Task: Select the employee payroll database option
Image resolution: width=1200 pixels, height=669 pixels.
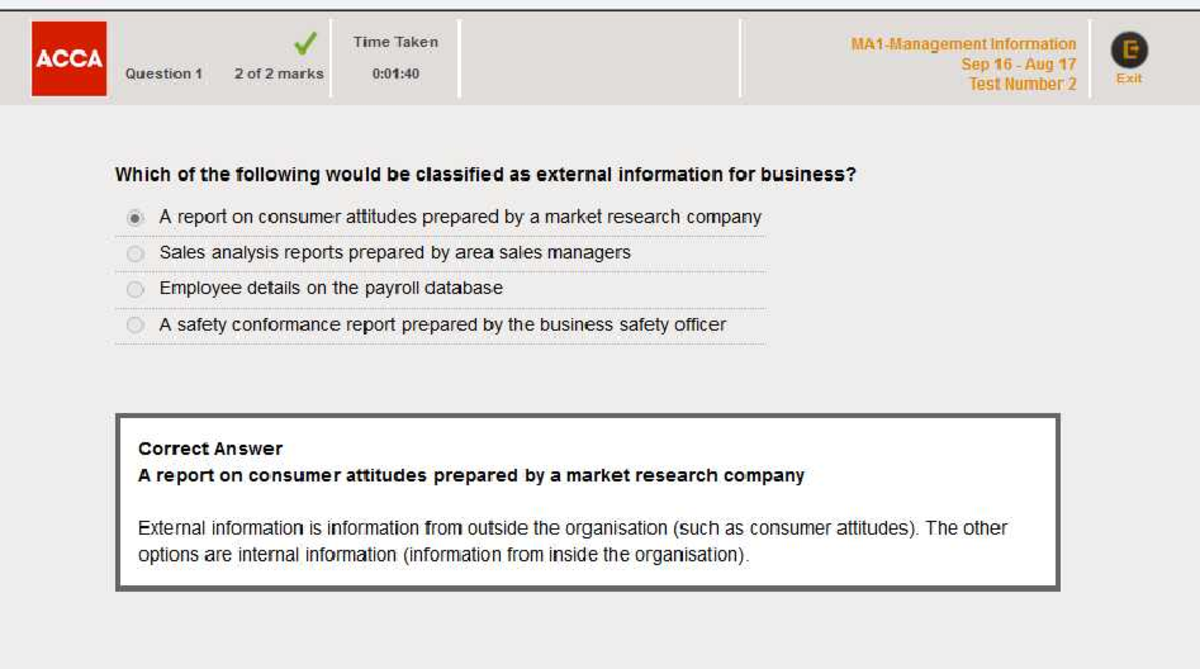Action: (x=135, y=288)
